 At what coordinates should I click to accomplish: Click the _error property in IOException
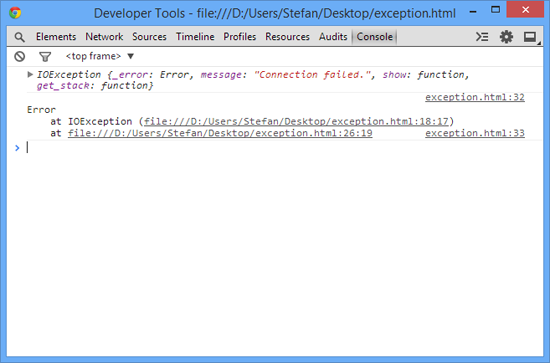click(x=130, y=75)
